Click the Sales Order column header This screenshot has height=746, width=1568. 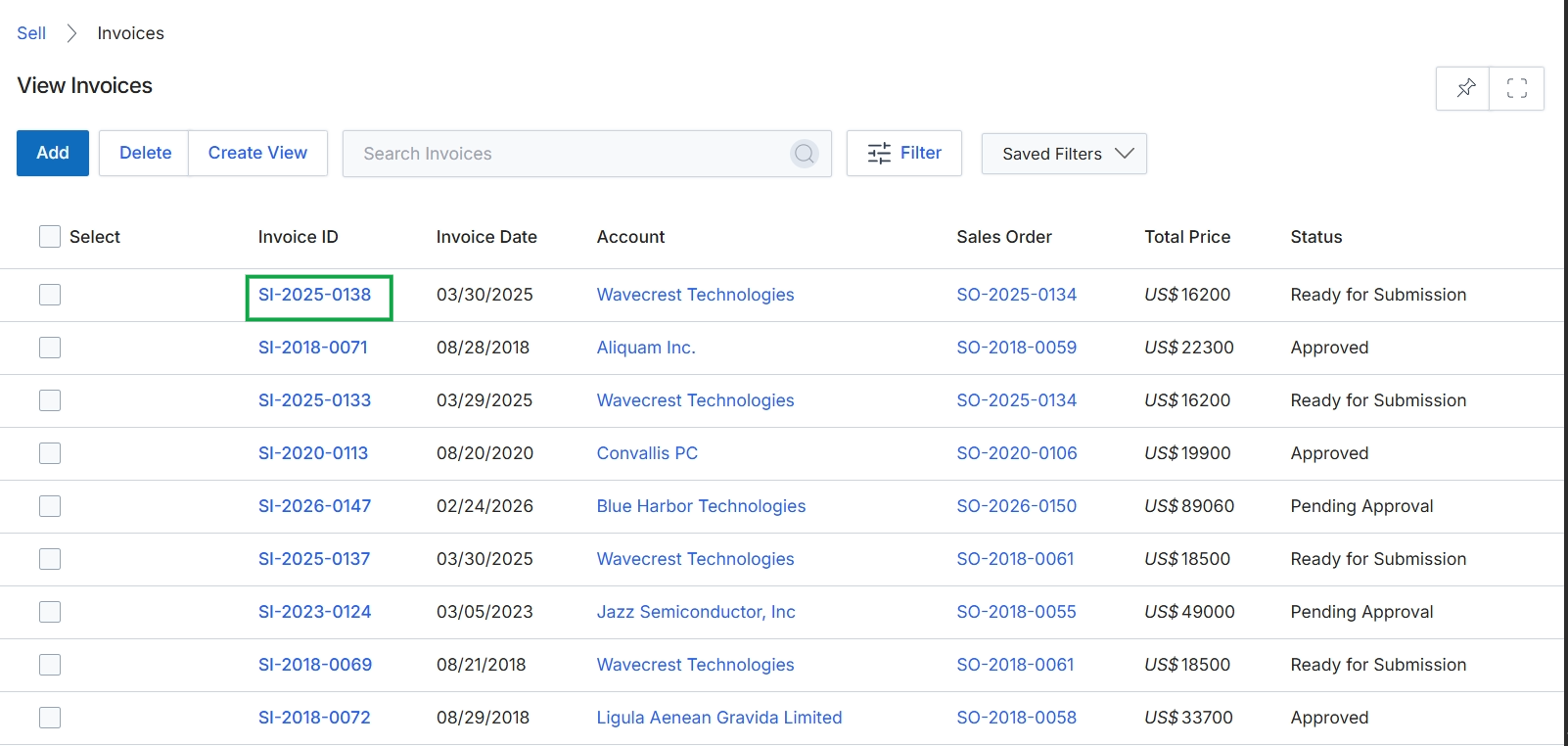click(x=1004, y=237)
